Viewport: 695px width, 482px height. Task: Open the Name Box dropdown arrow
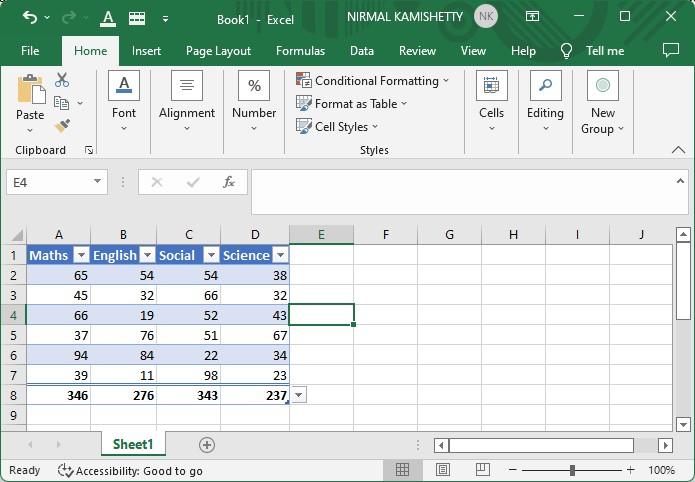(98, 182)
